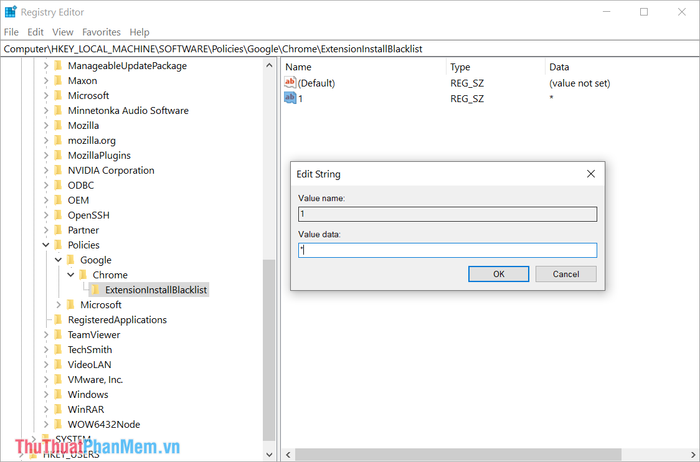Select the TechSmith folder icon
This screenshot has width=700, height=462.
(x=58, y=350)
